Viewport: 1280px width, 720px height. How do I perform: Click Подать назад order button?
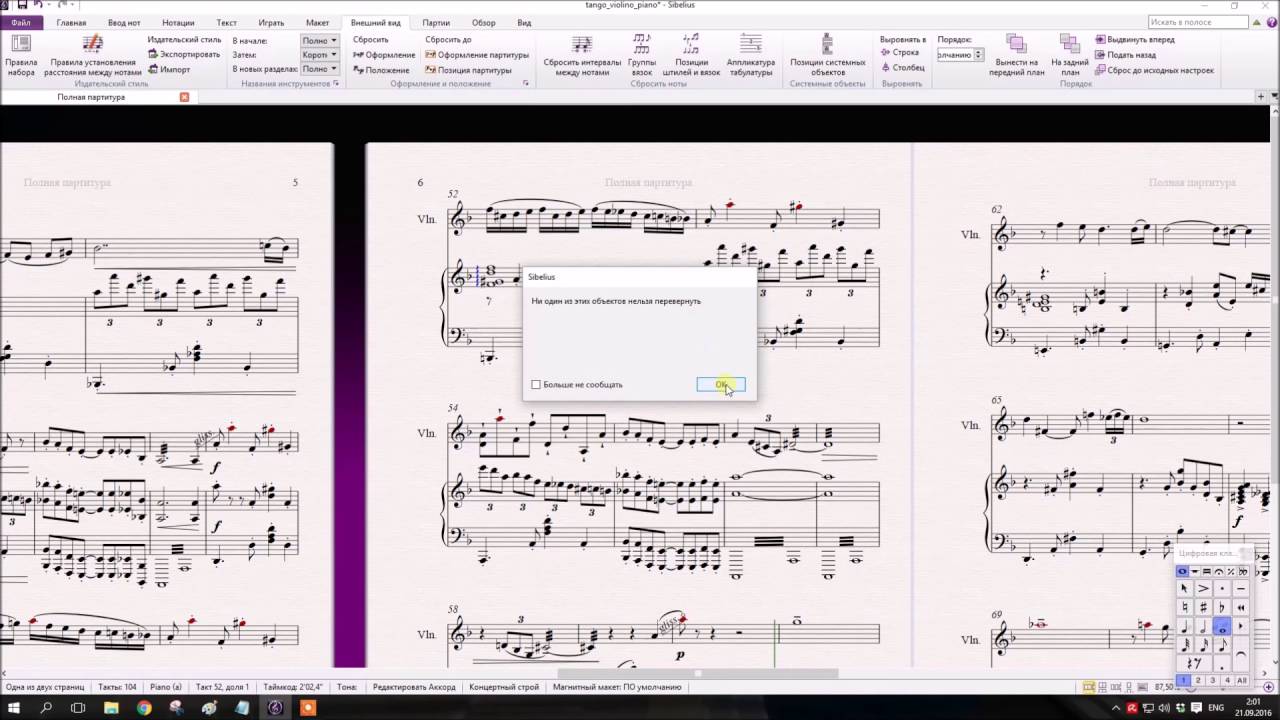(1126, 55)
